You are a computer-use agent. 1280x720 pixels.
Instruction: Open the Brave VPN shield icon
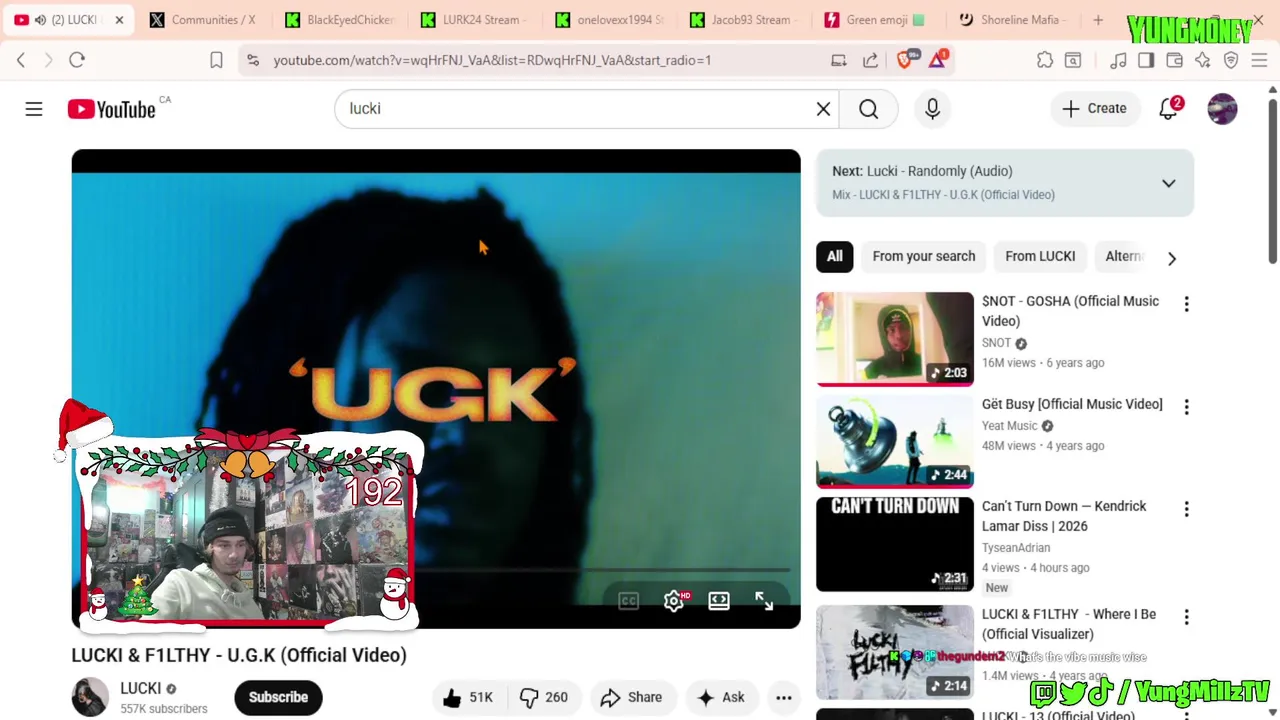click(1231, 60)
